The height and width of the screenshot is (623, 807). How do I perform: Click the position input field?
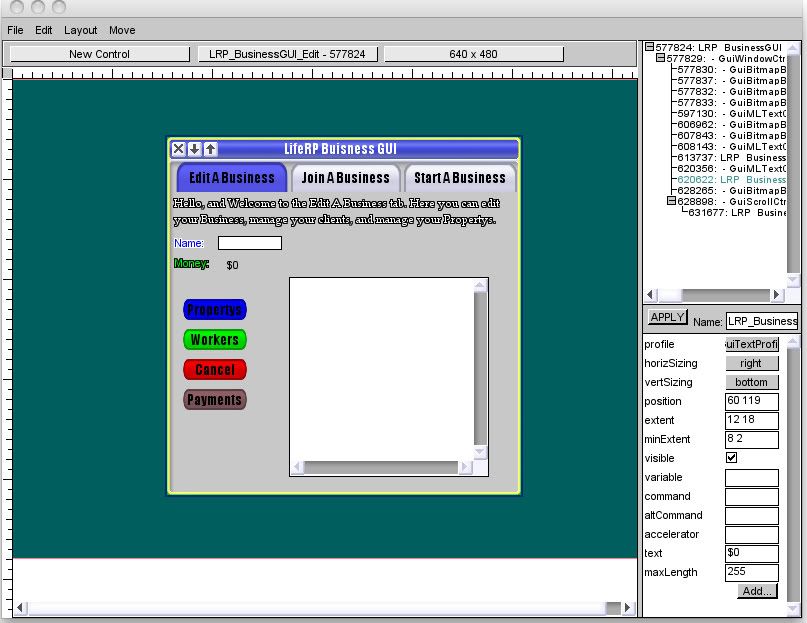[751, 401]
